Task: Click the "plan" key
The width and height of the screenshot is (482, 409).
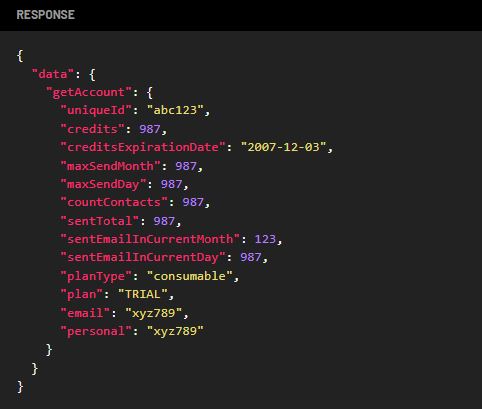Action: pyautogui.click(x=82, y=294)
